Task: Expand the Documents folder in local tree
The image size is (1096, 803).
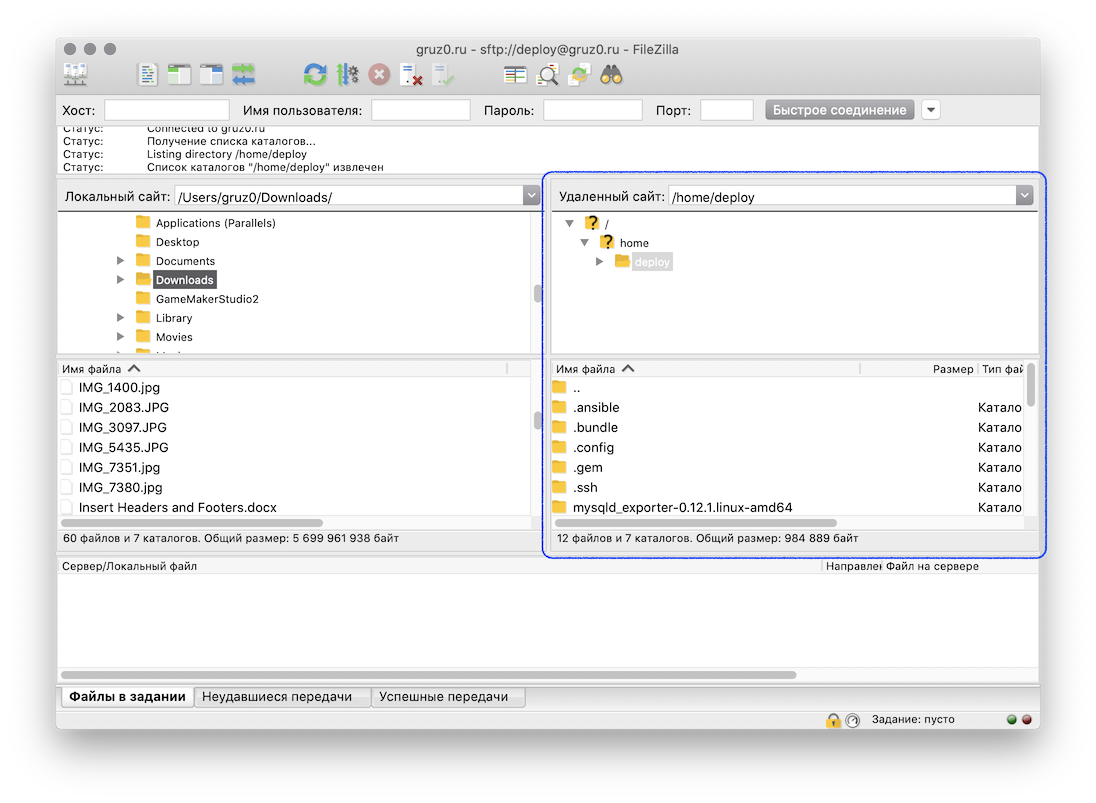Action: (x=121, y=261)
